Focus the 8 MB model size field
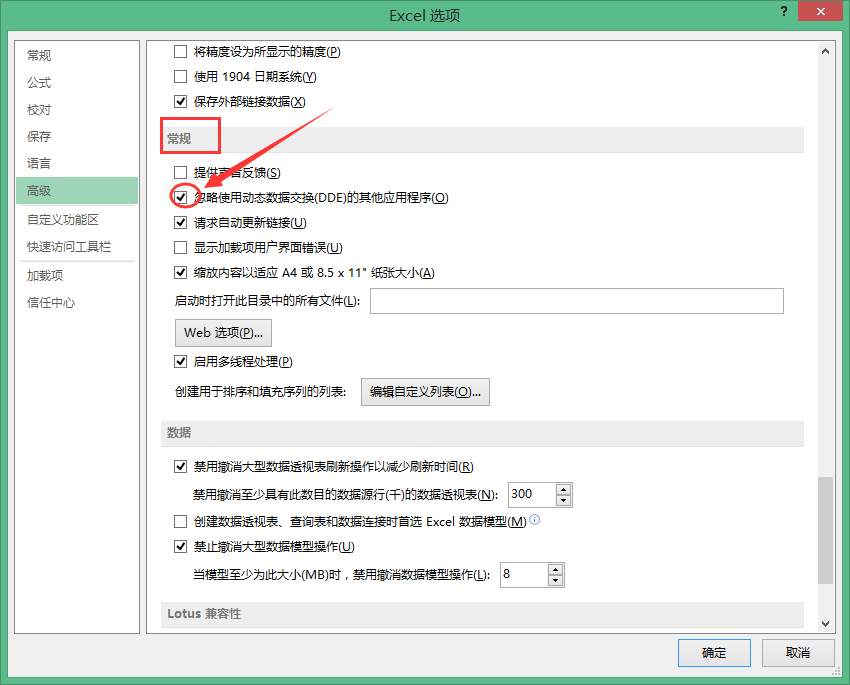The height and width of the screenshot is (685, 850). click(x=524, y=574)
